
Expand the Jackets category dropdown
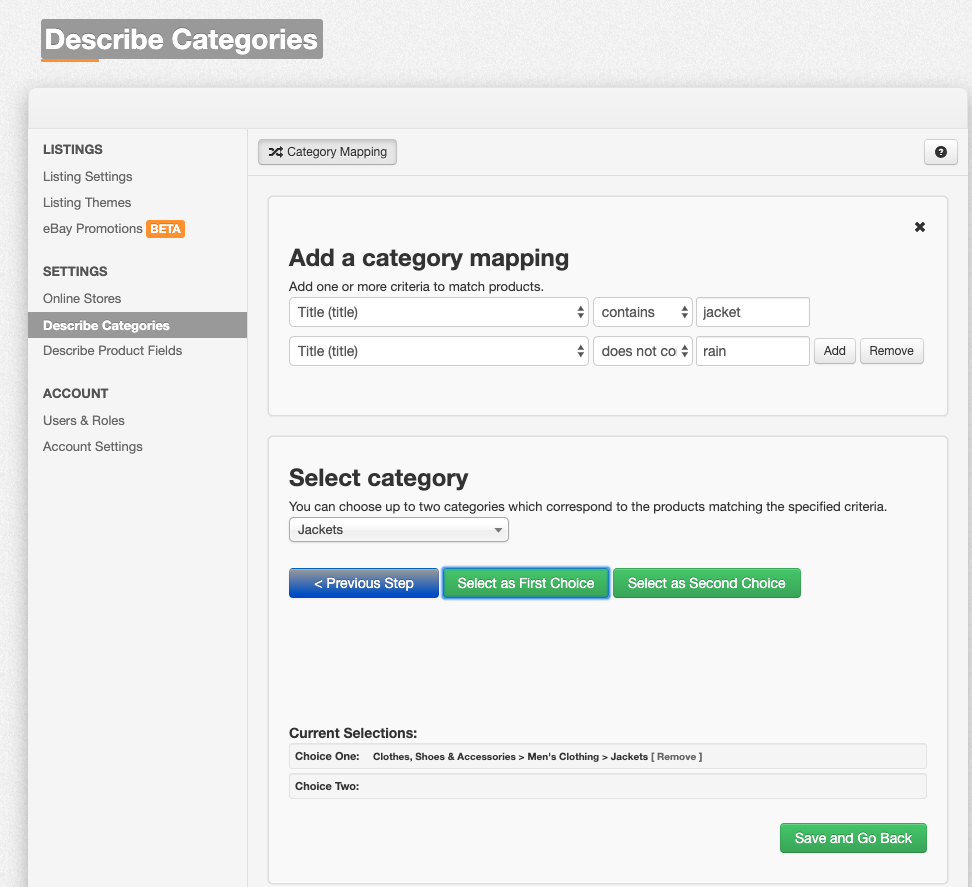[x=399, y=530]
